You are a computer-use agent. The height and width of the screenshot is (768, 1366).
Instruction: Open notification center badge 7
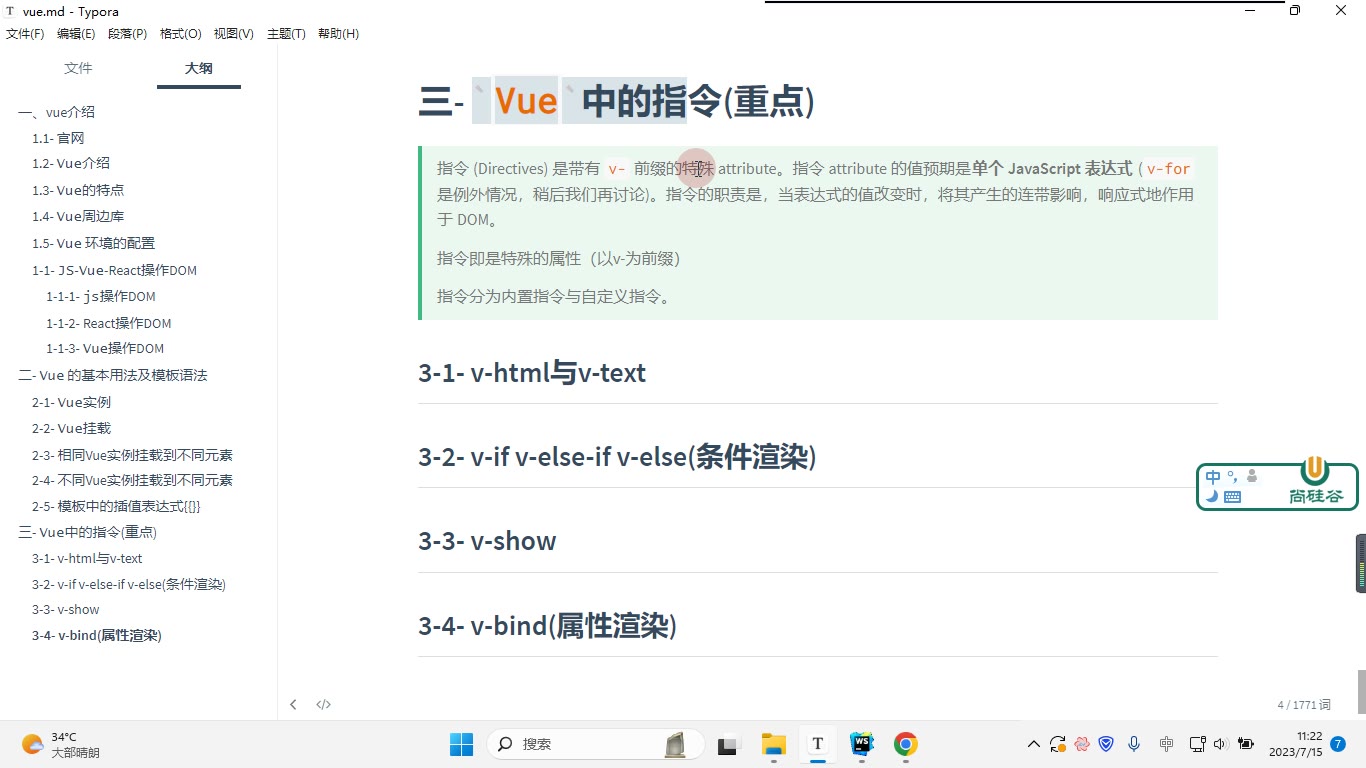click(x=1338, y=744)
